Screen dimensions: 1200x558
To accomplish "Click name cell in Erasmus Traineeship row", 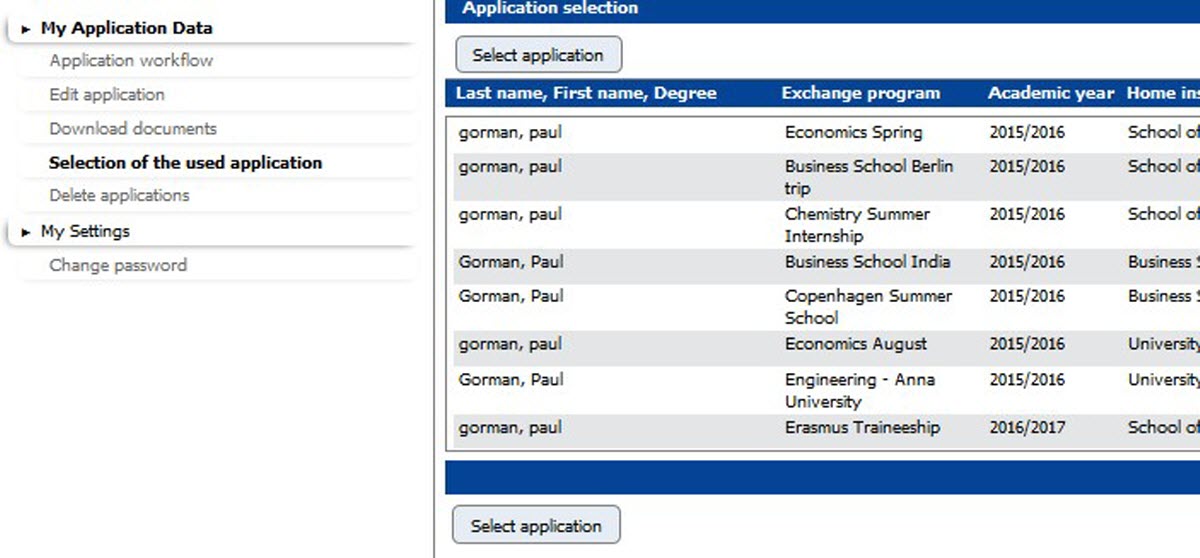I will coord(510,428).
